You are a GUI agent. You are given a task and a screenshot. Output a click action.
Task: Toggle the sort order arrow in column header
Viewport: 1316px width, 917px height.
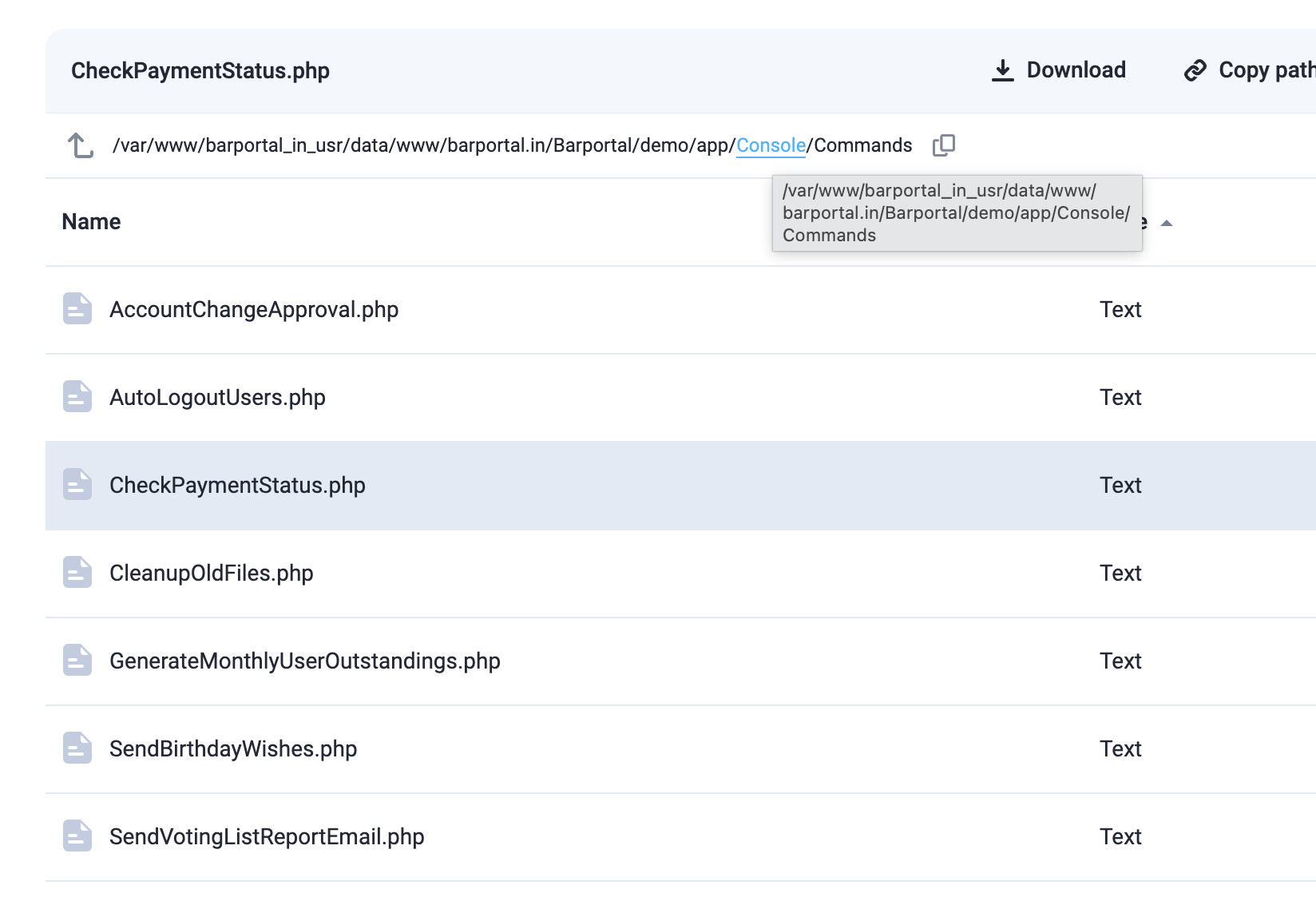[1166, 223]
